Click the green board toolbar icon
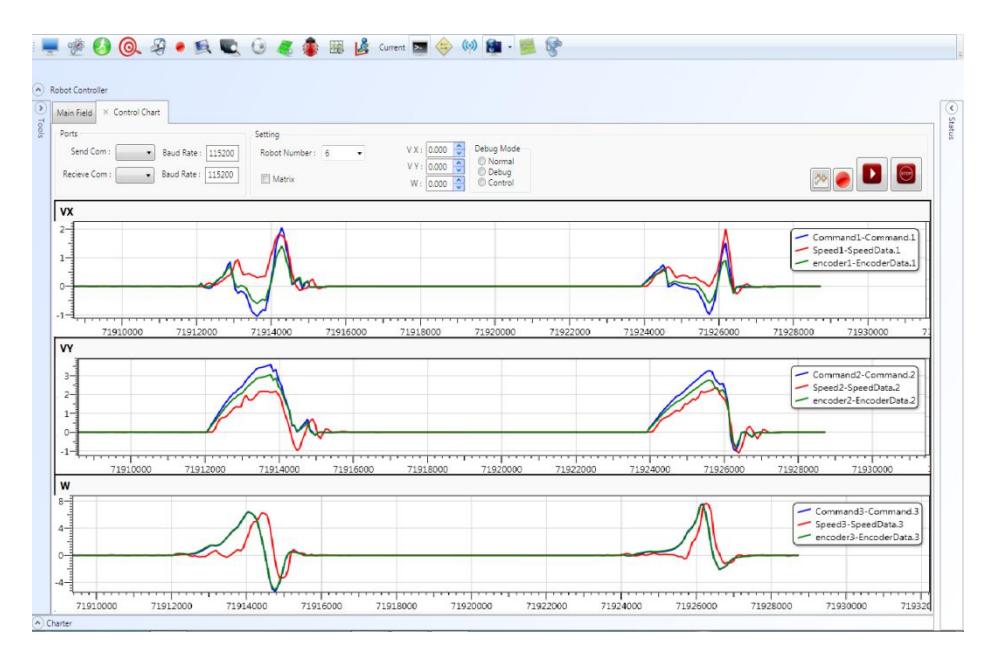987x660 pixels. coord(527,47)
